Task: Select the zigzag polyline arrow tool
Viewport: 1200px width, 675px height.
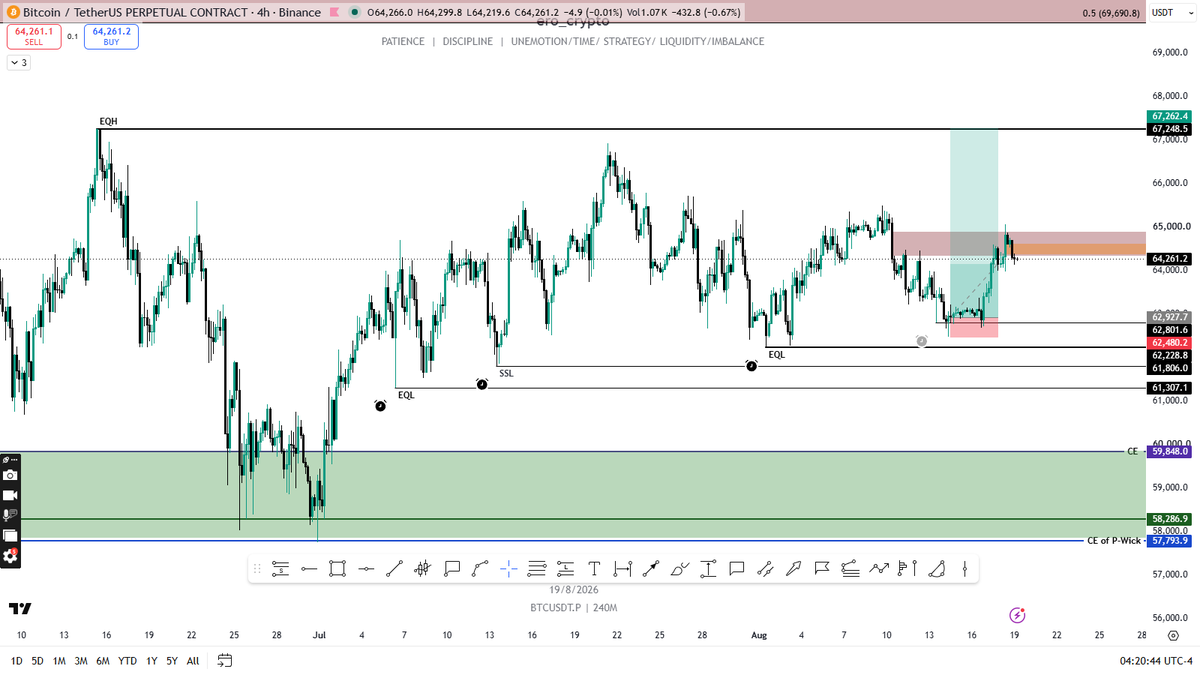Action: click(x=879, y=569)
